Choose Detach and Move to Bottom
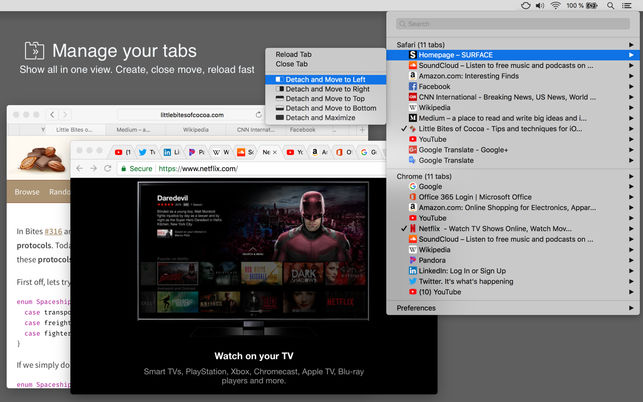The height and width of the screenshot is (402, 643). click(x=326, y=108)
